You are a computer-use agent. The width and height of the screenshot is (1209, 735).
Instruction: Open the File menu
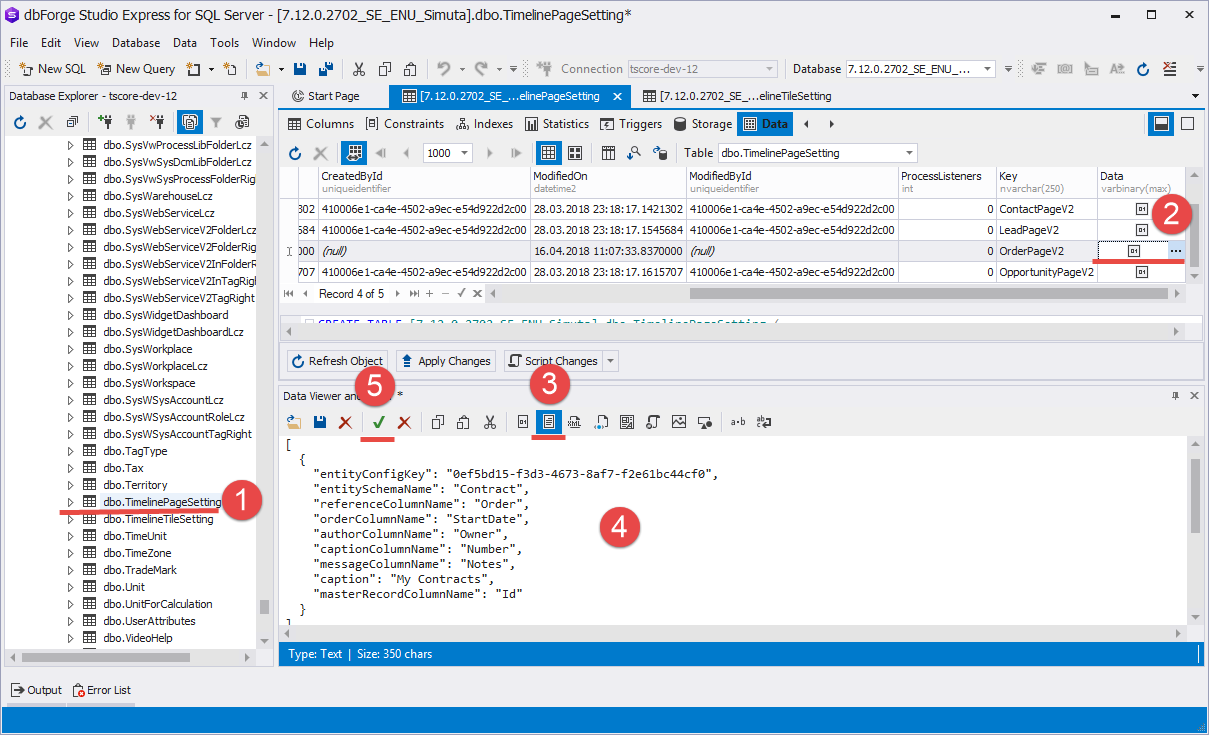(19, 43)
